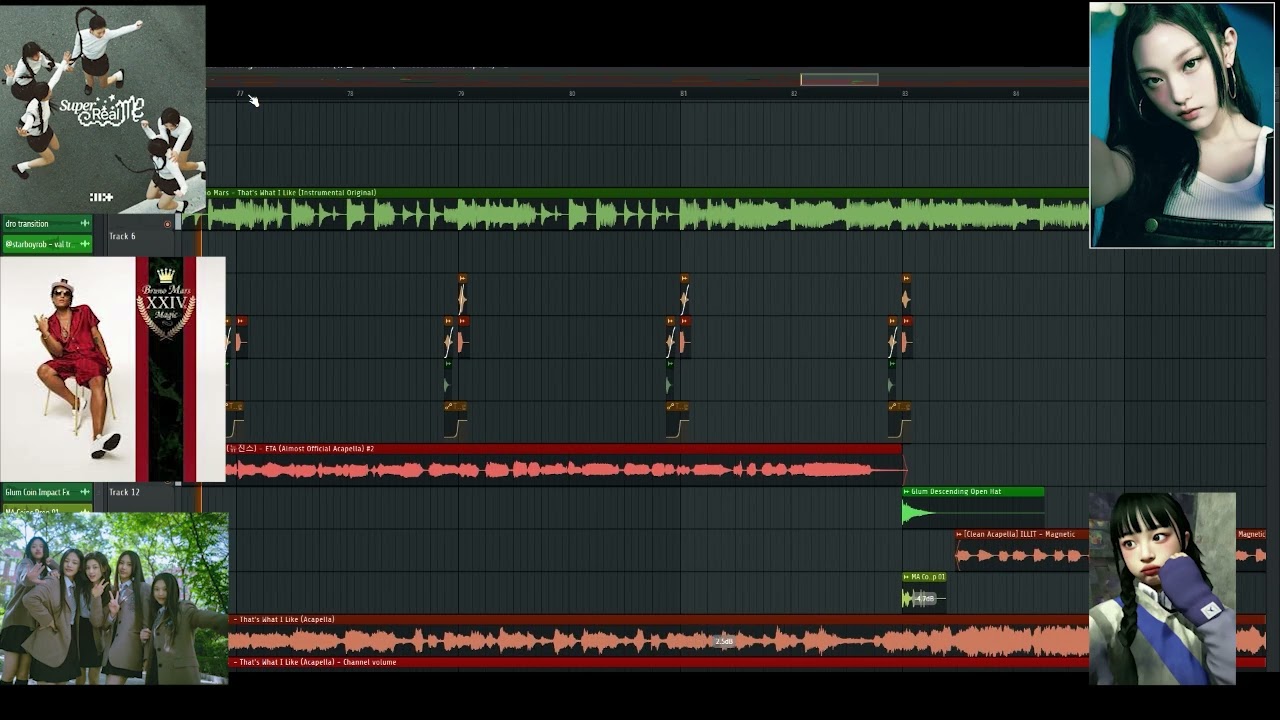Jump to bar 80 on the timeline ruler
Viewport: 1280px width, 720px height.
click(x=572, y=94)
